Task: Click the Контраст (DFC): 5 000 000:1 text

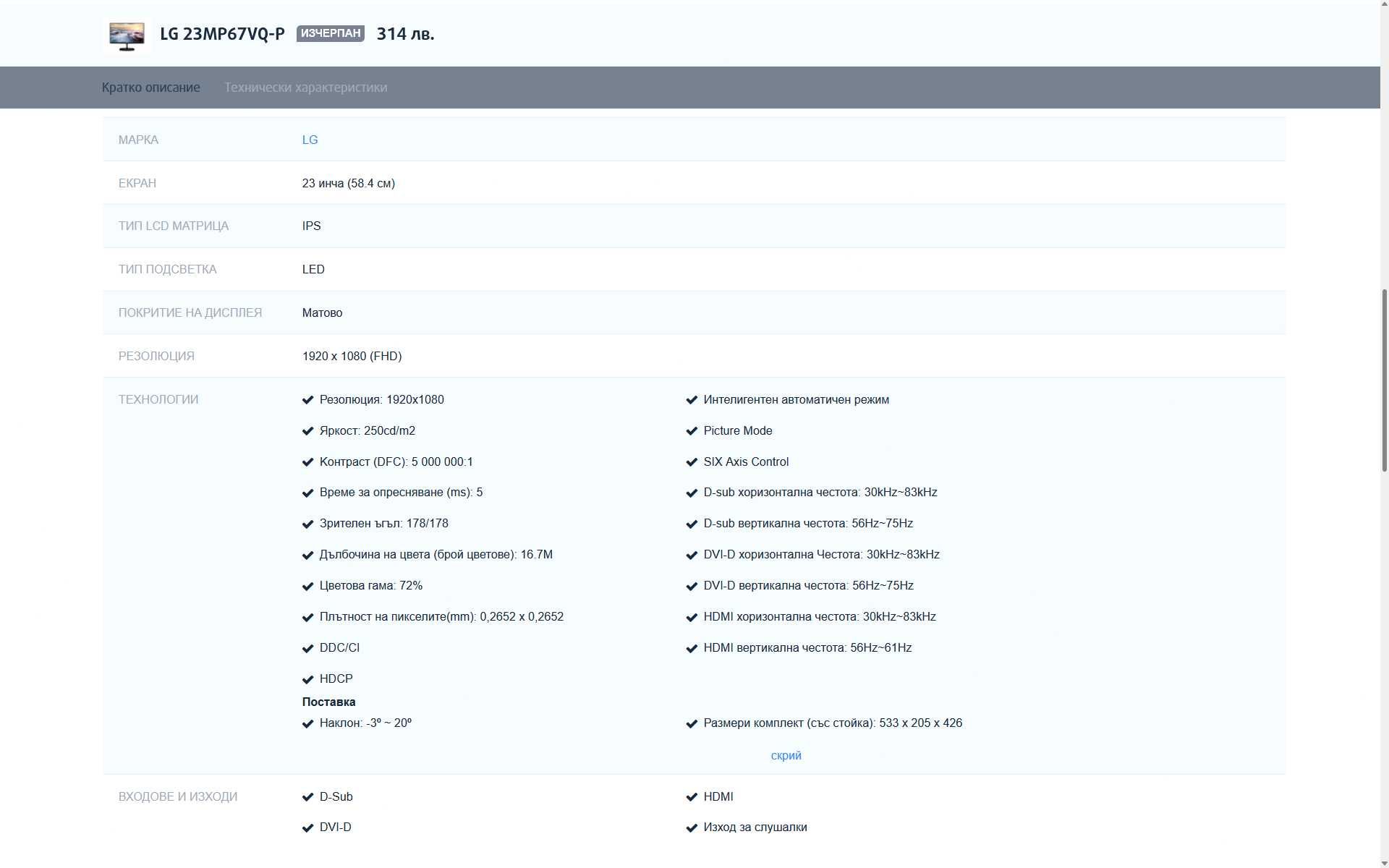Action: (396, 461)
